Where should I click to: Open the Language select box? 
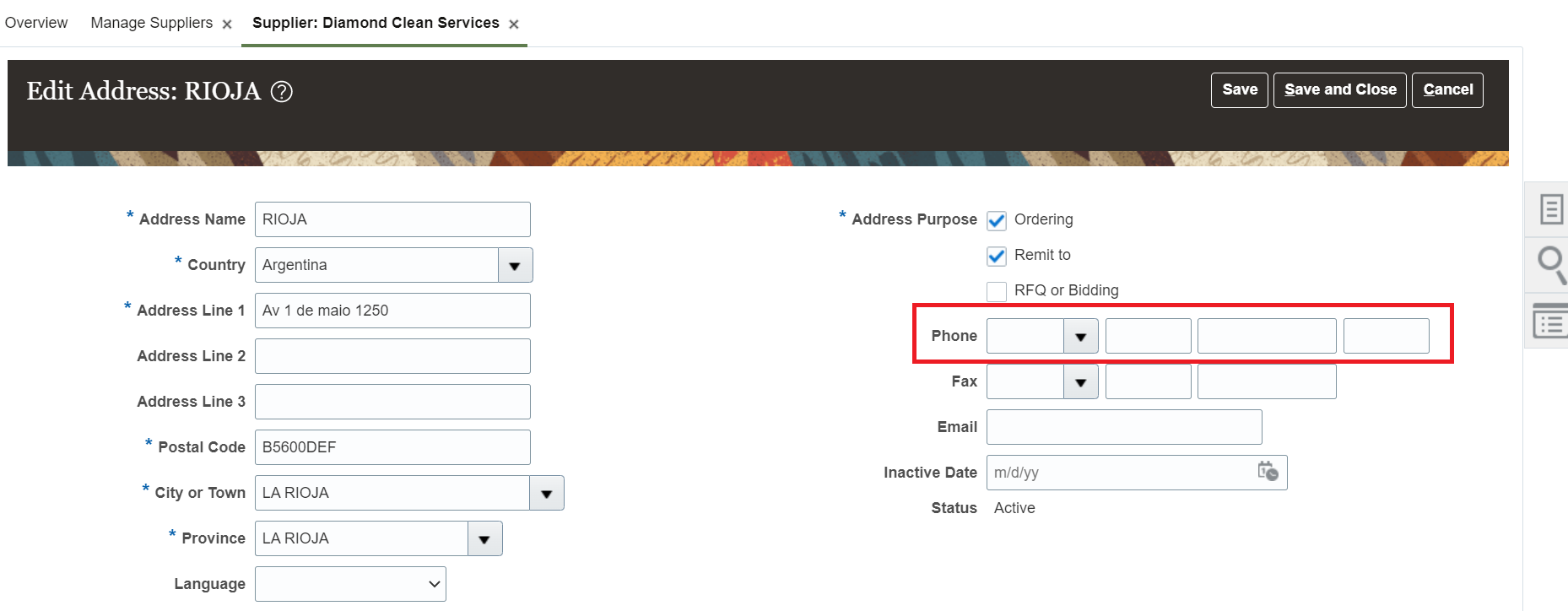tap(350, 584)
